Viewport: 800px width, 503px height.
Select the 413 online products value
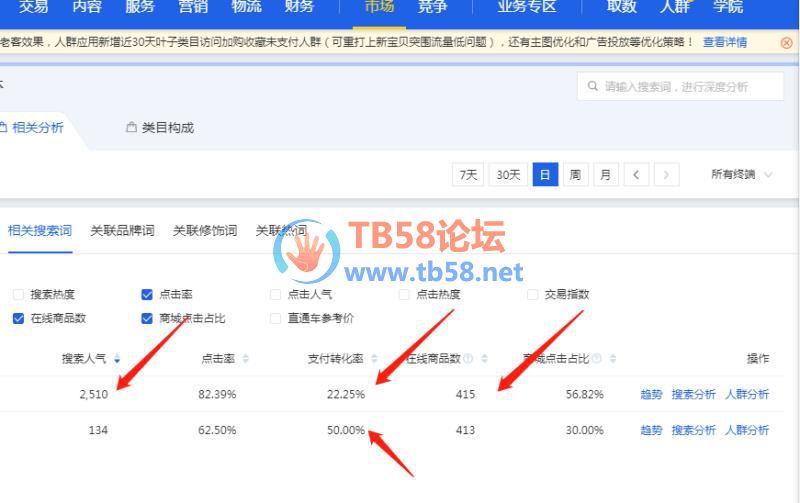point(465,430)
